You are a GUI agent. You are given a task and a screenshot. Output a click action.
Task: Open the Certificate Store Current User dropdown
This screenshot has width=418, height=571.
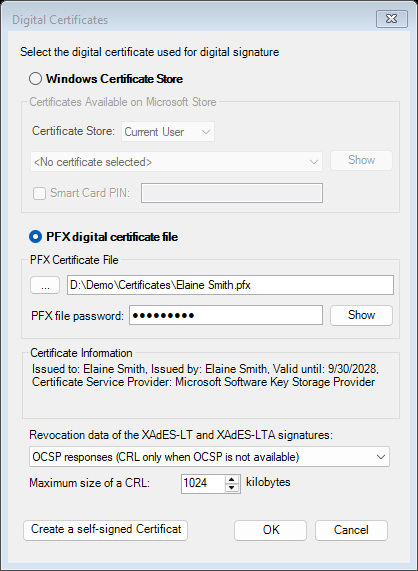(168, 132)
